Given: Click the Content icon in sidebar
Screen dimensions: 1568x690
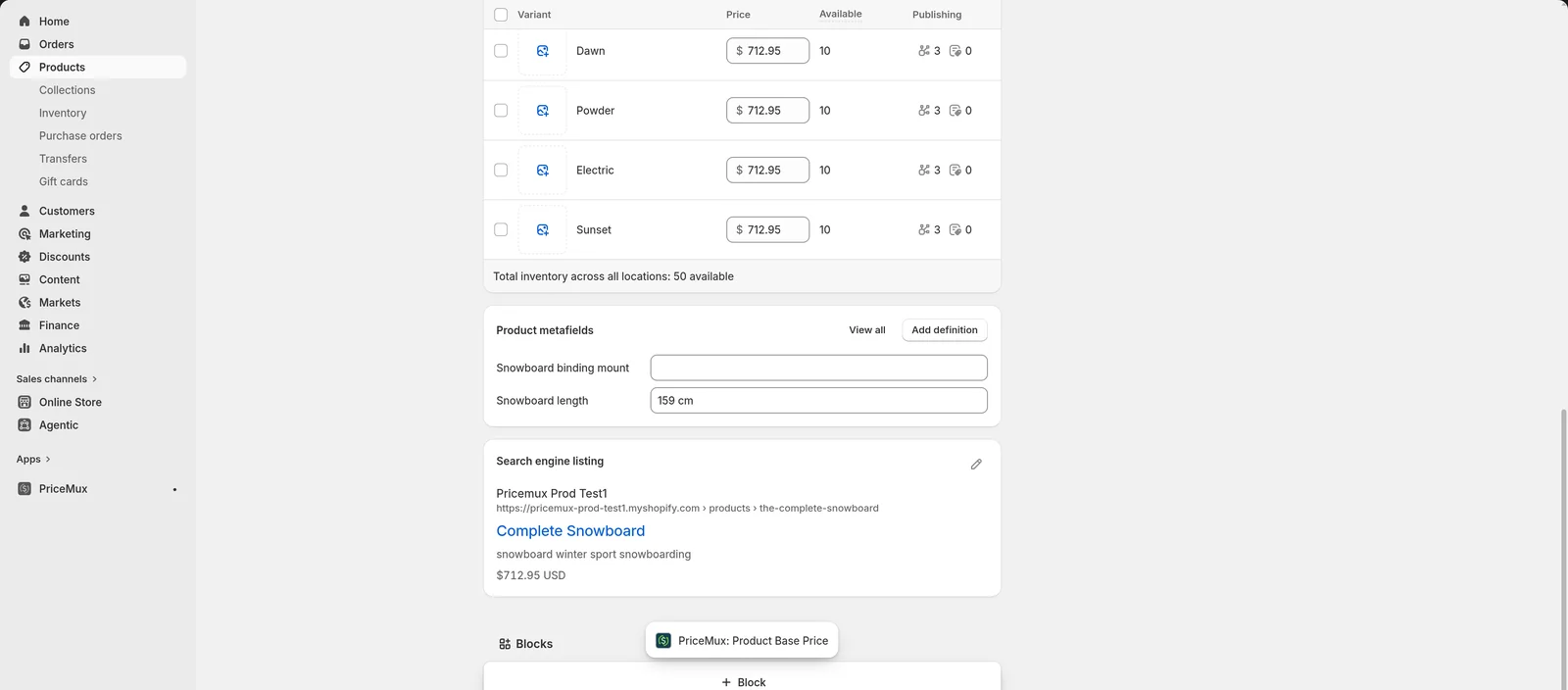Looking at the screenshot, I should click(24, 279).
